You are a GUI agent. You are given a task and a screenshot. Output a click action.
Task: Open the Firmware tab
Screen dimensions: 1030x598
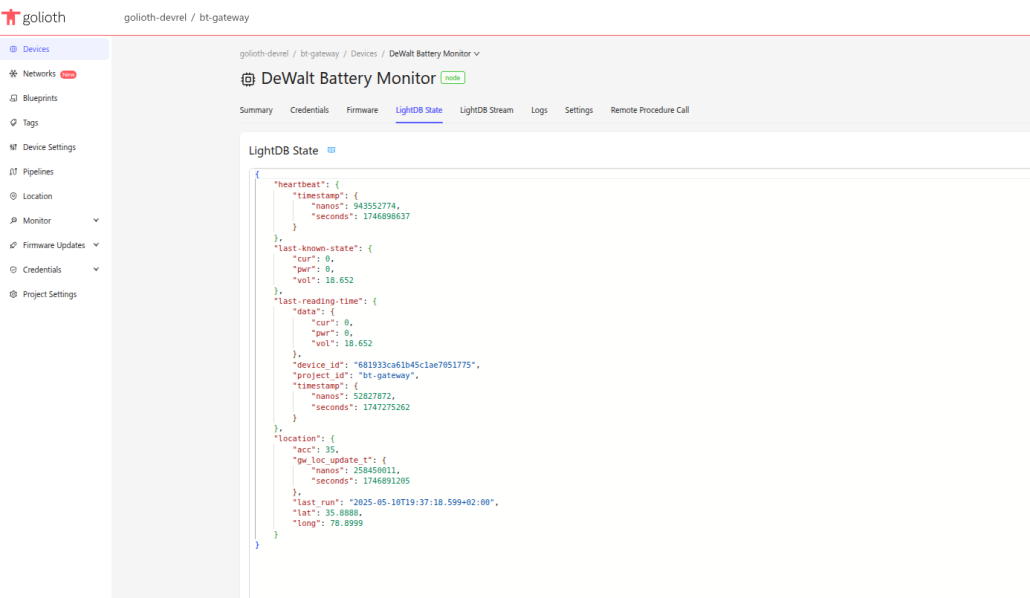tap(362, 110)
